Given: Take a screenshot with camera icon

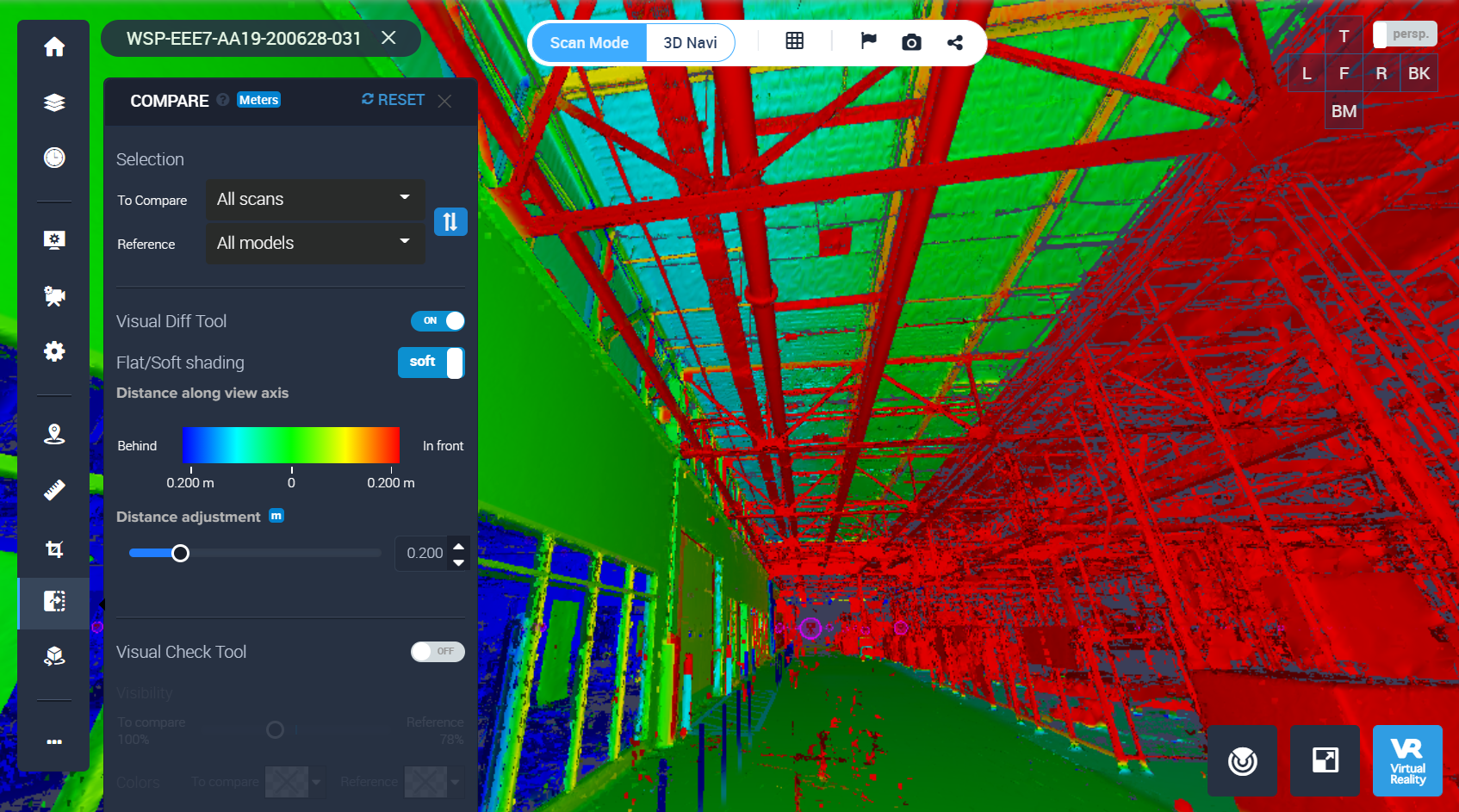Looking at the screenshot, I should pos(911,42).
